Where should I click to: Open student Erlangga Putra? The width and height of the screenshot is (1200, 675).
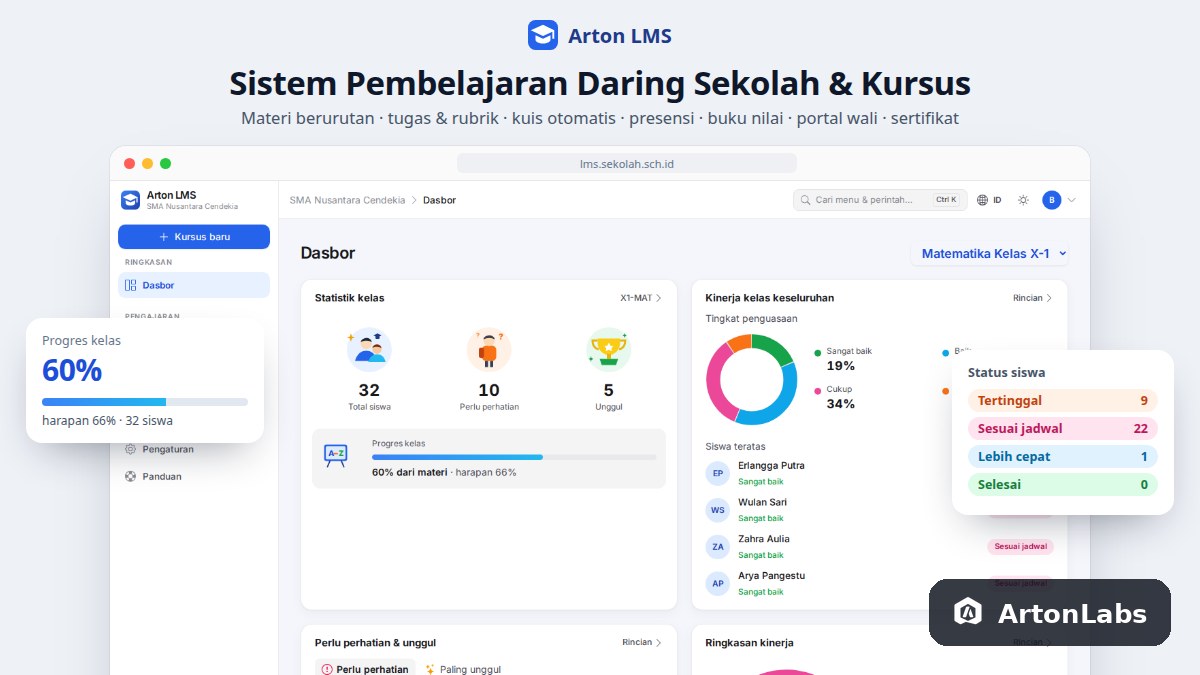[771, 466]
